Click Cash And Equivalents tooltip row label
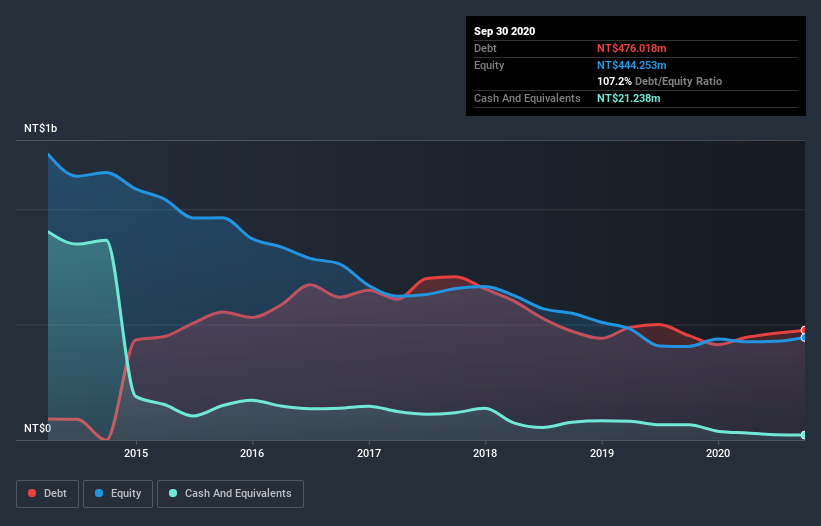This screenshot has height=526, width=821. pyautogui.click(x=527, y=98)
